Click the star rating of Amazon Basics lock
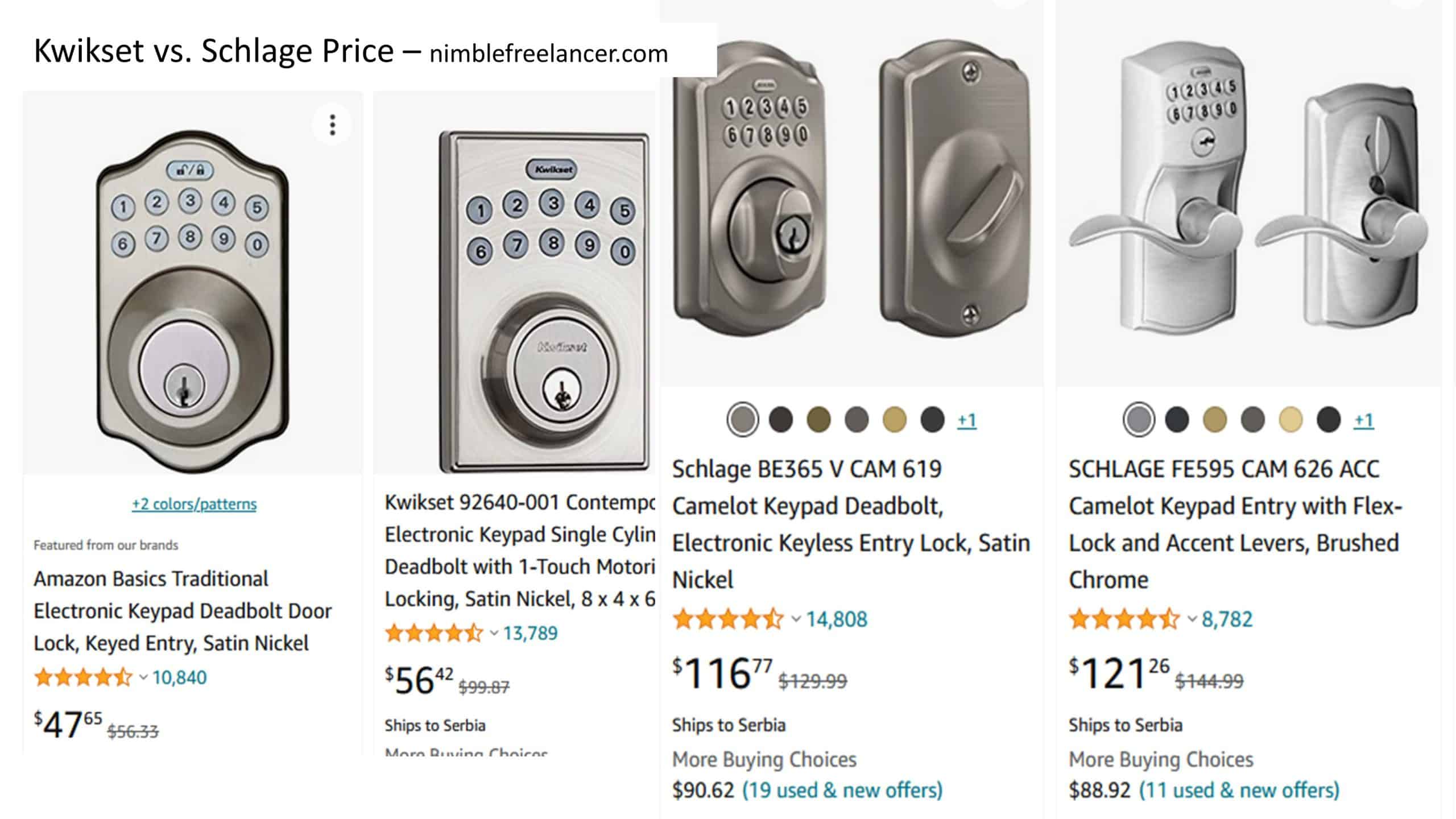This screenshot has height=819, width=1456. point(83,677)
